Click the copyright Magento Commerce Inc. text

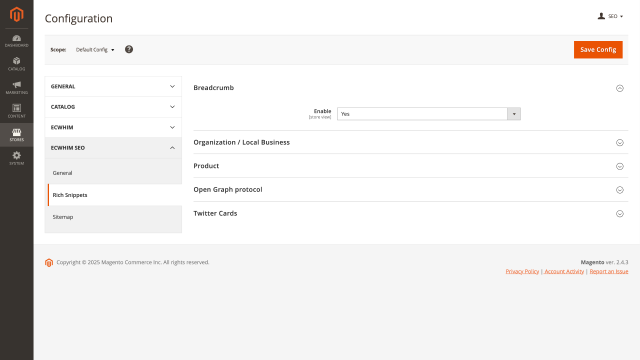tap(133, 262)
